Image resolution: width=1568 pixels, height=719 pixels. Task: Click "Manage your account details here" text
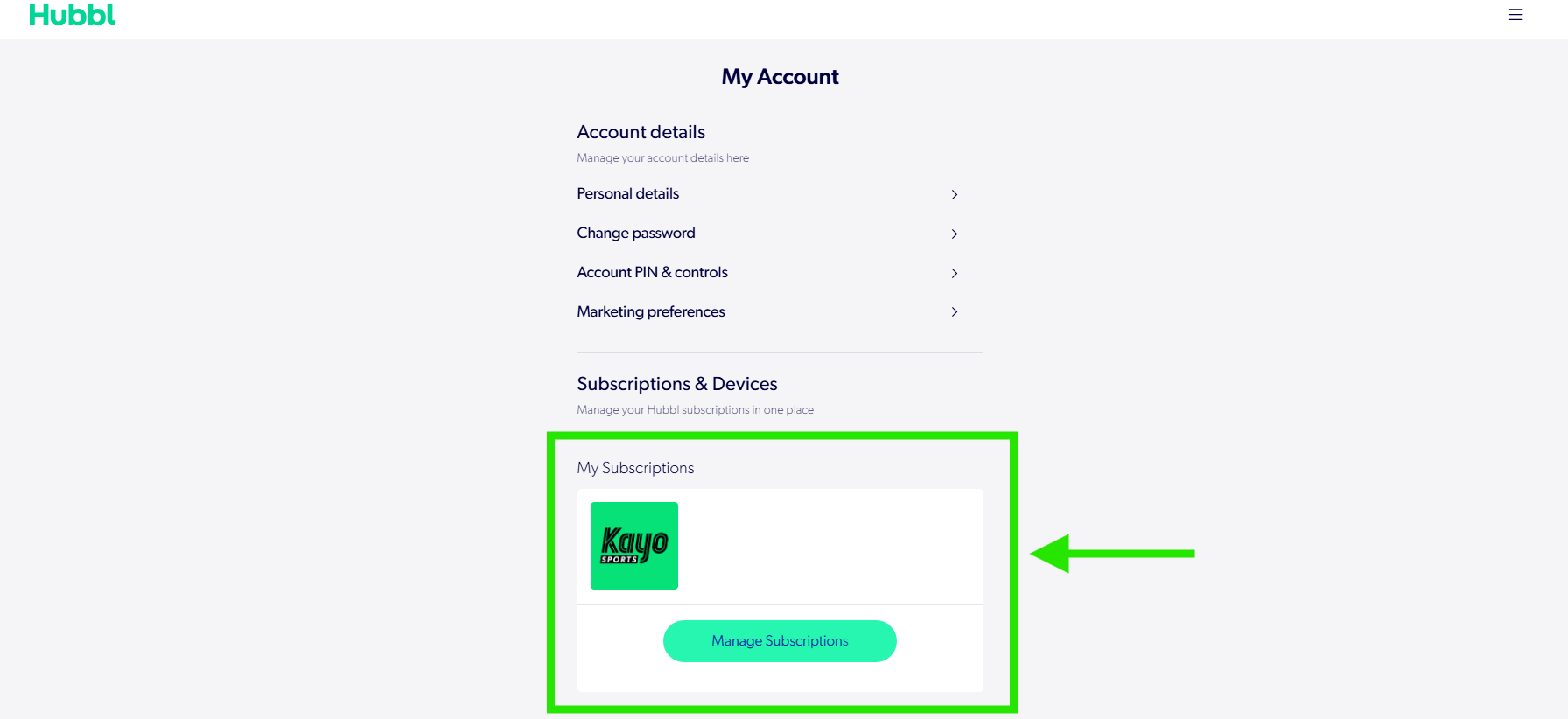[662, 158]
